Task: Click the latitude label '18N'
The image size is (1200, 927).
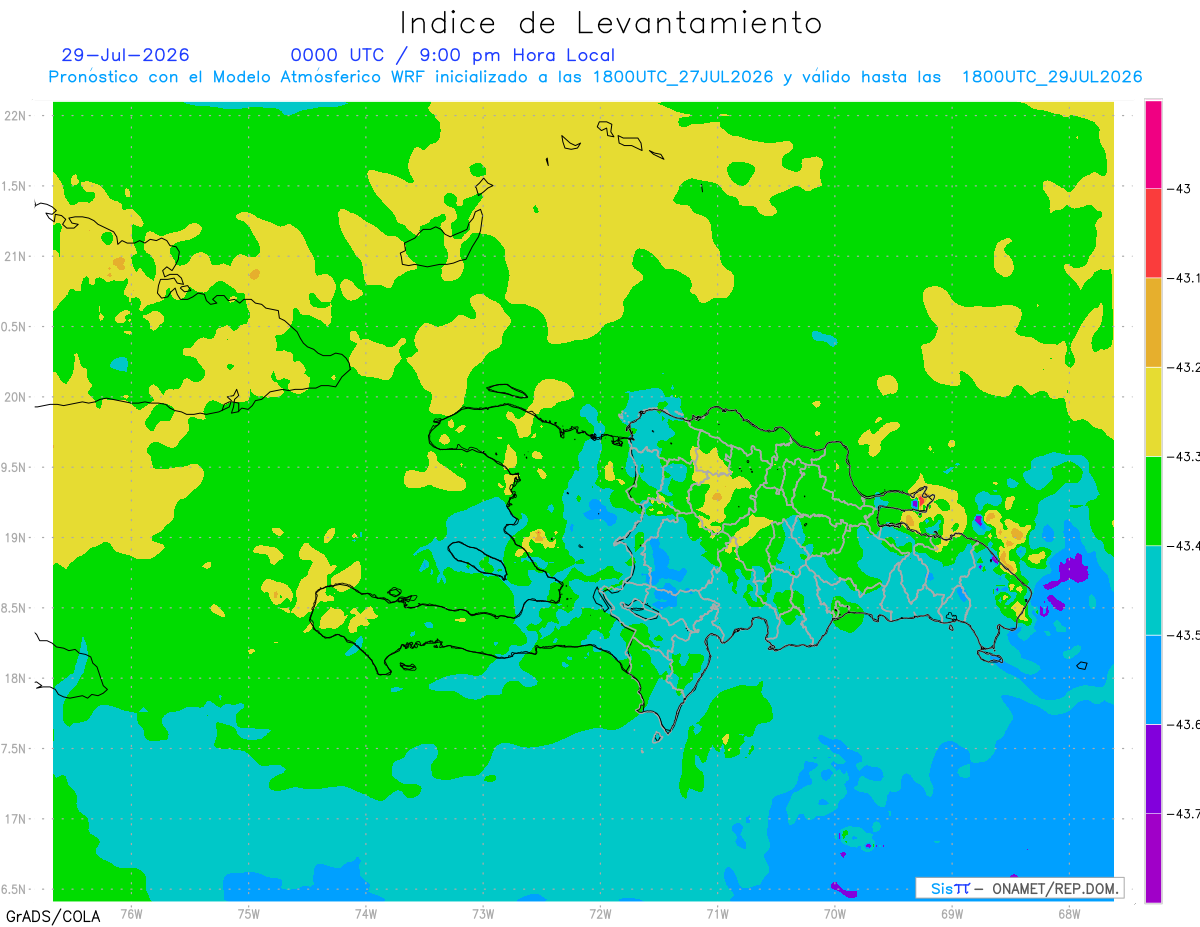Action: 17,678
